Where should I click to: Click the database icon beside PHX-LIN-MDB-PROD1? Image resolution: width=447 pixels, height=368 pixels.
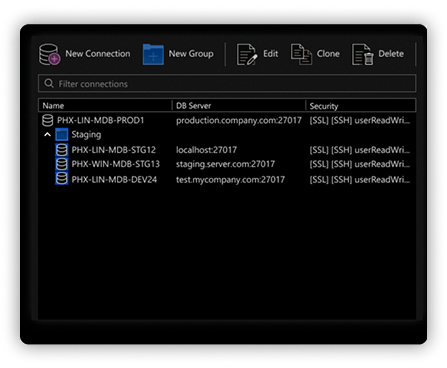[x=47, y=120]
